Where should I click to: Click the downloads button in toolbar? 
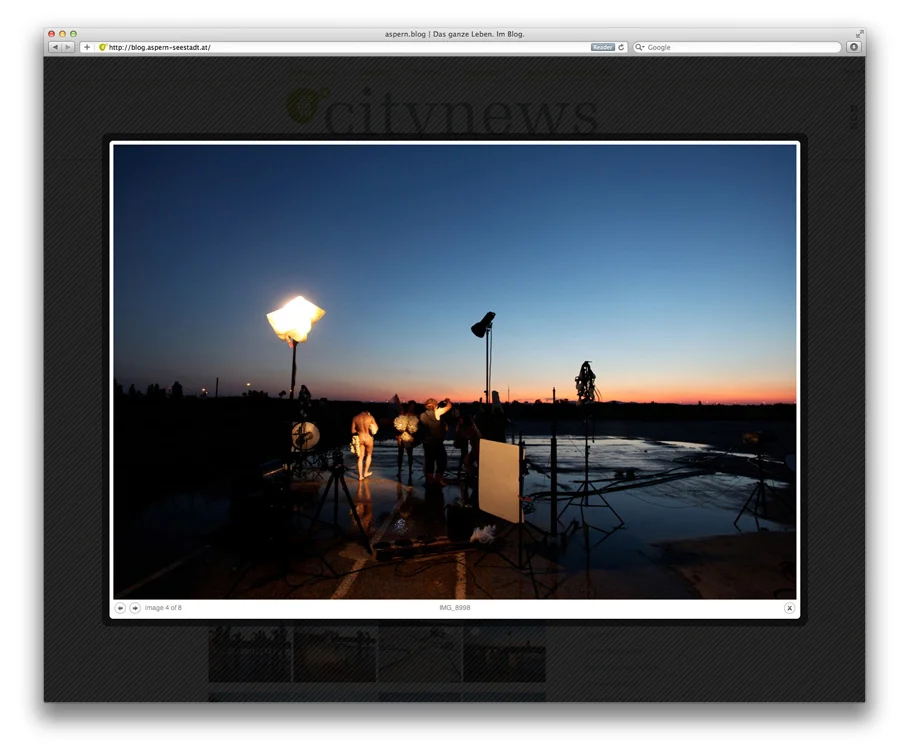click(x=854, y=47)
